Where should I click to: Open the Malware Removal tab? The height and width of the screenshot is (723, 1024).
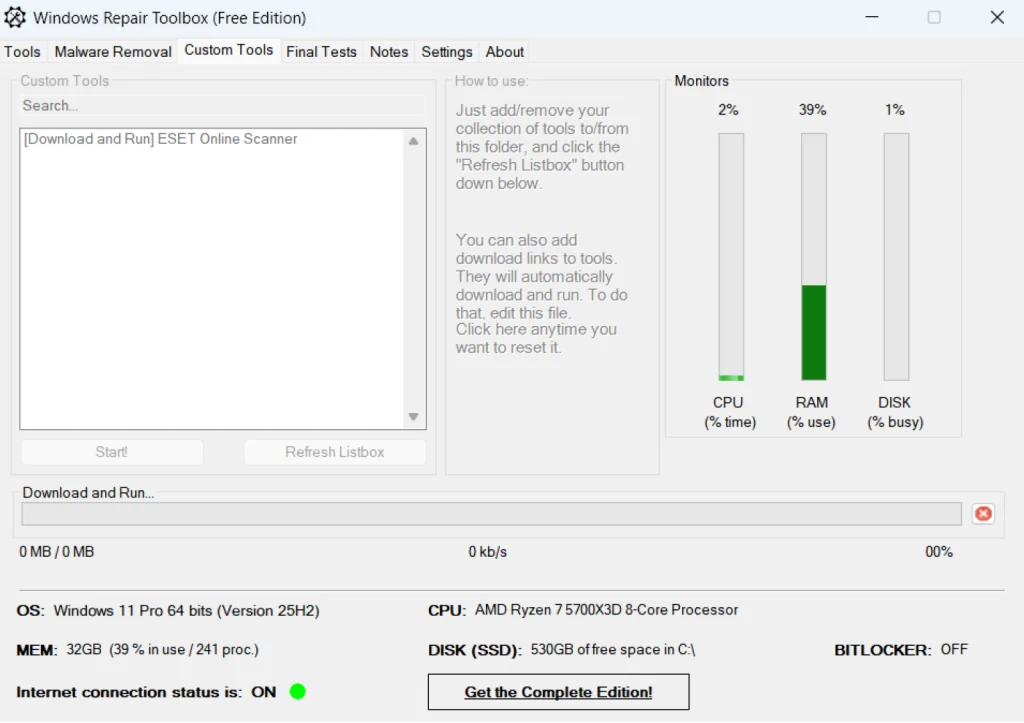[112, 52]
